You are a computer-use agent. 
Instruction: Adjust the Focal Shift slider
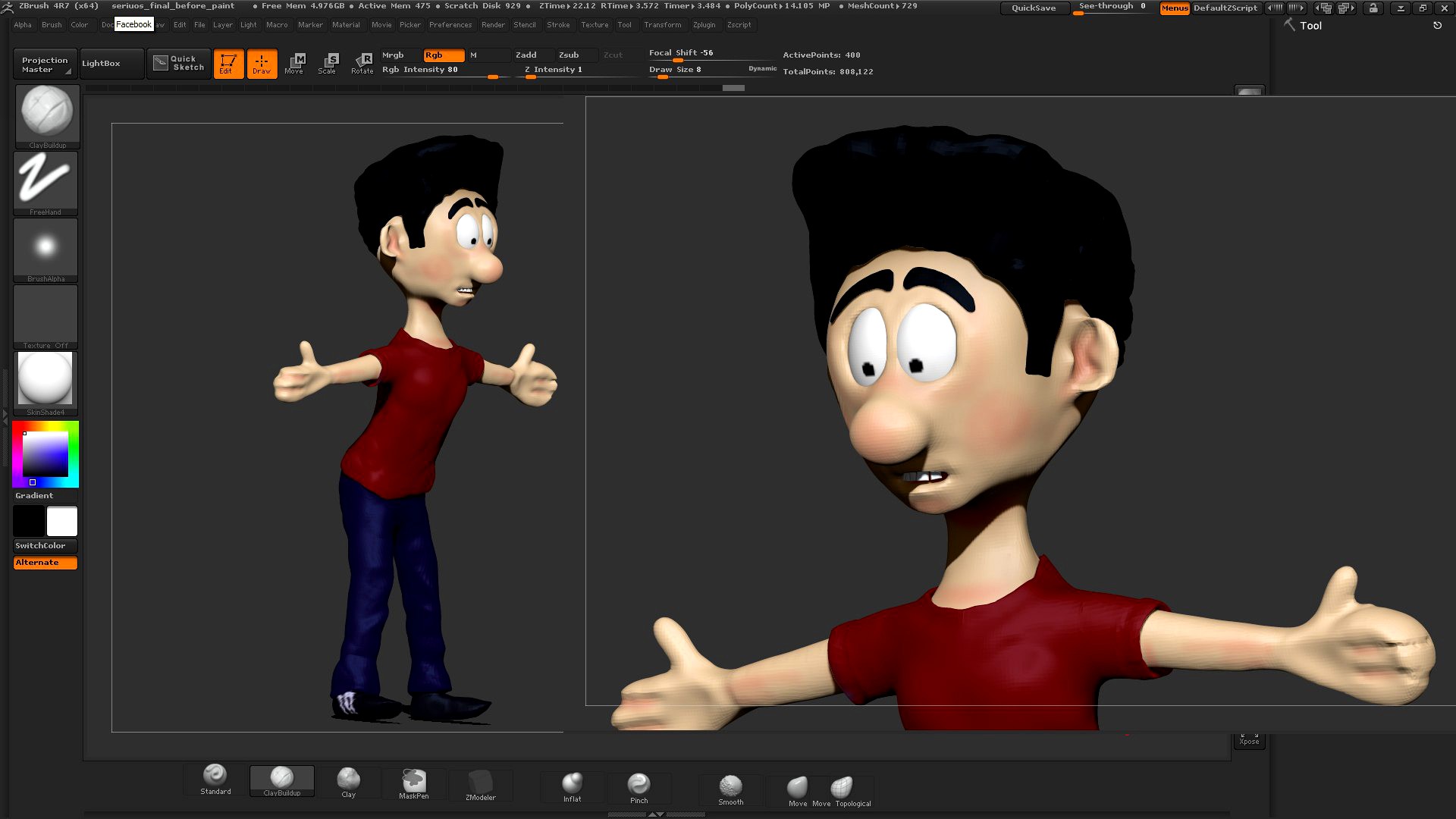coord(711,54)
